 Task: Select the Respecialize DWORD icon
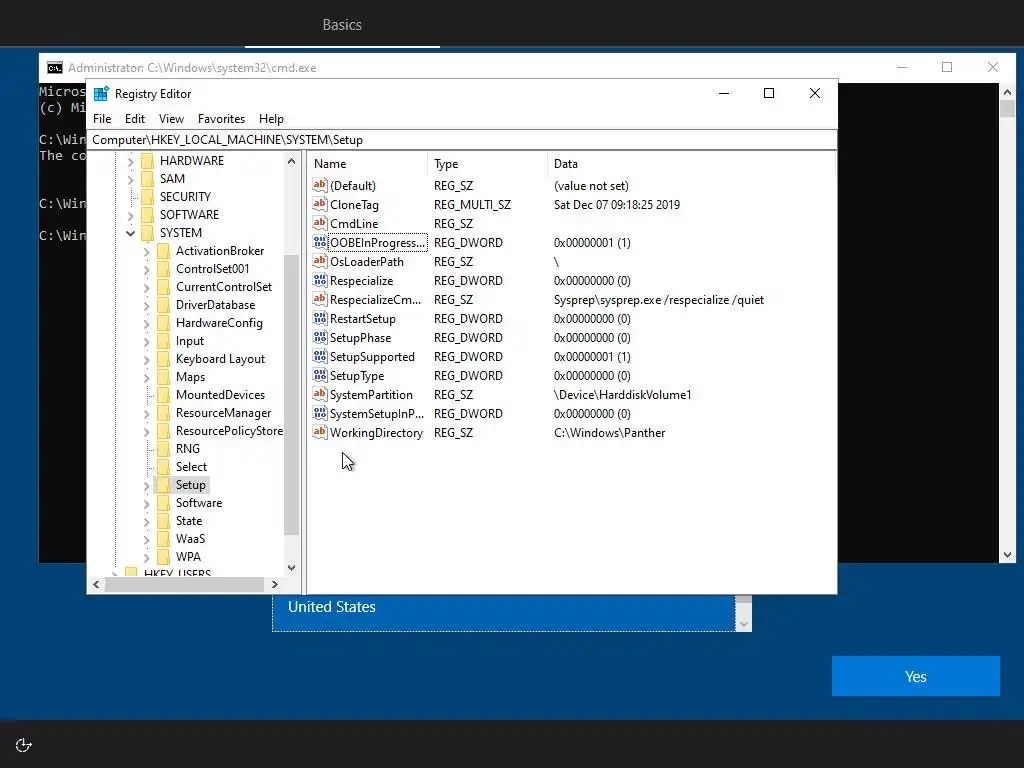click(319, 280)
